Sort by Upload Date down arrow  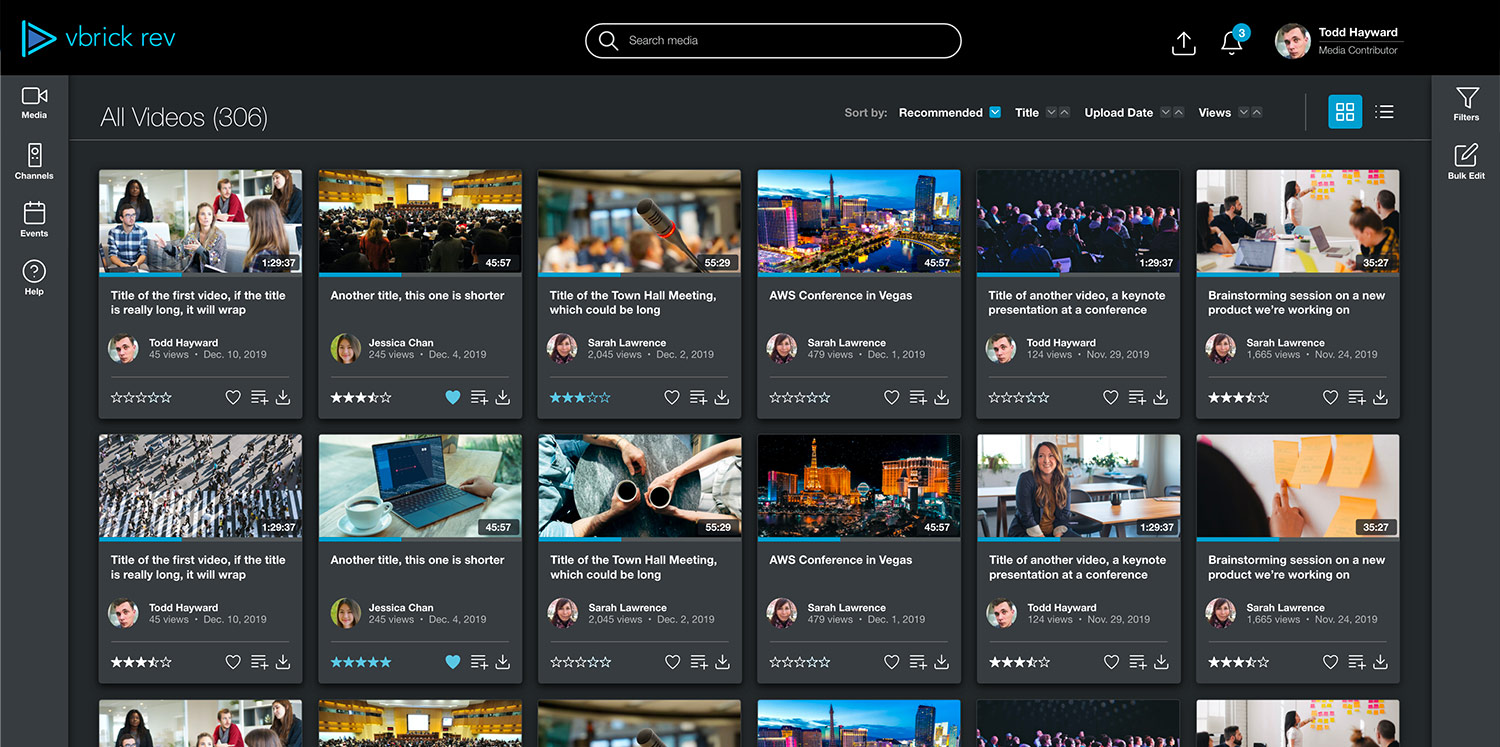(x=1166, y=113)
